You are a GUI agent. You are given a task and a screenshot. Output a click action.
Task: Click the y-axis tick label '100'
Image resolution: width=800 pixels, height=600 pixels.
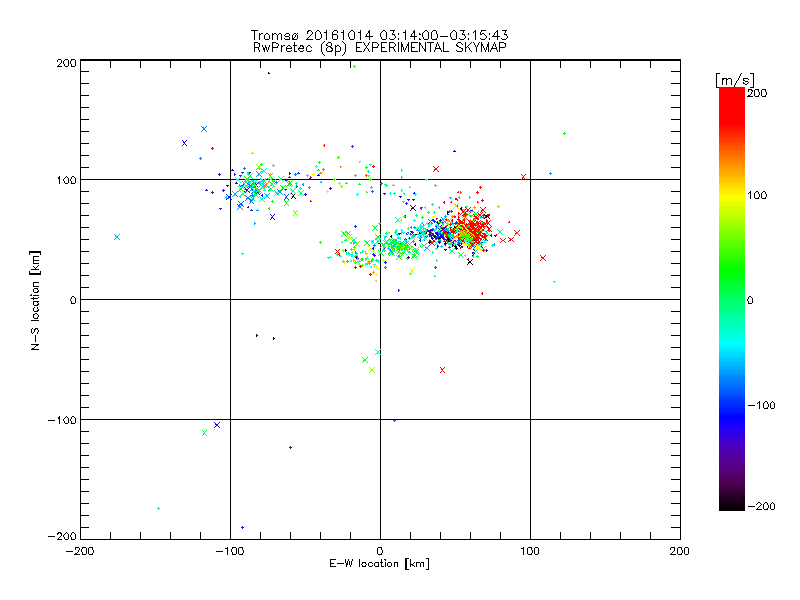point(66,180)
